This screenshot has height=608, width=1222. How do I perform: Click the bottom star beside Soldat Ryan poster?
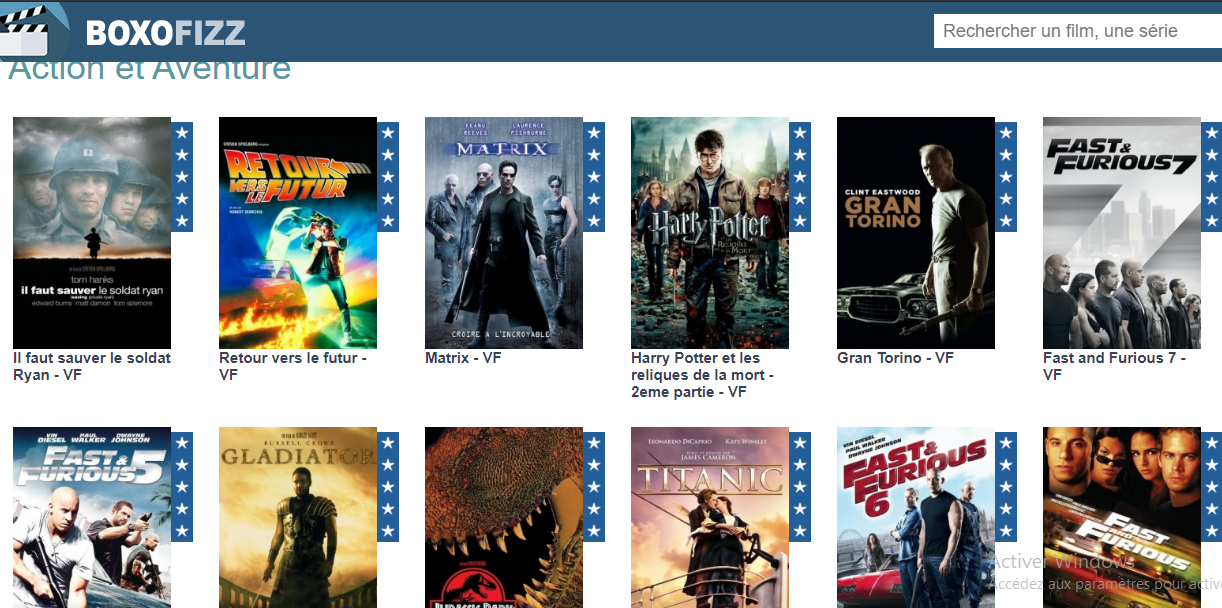182,220
